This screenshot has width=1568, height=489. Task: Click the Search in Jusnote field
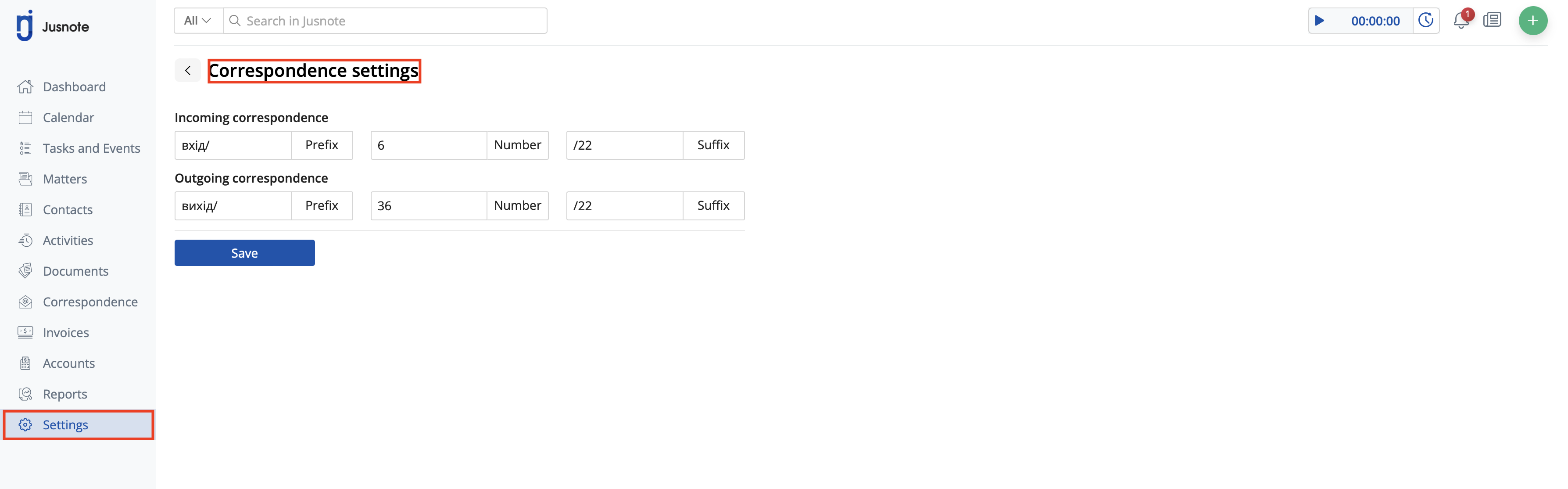pyautogui.click(x=385, y=21)
